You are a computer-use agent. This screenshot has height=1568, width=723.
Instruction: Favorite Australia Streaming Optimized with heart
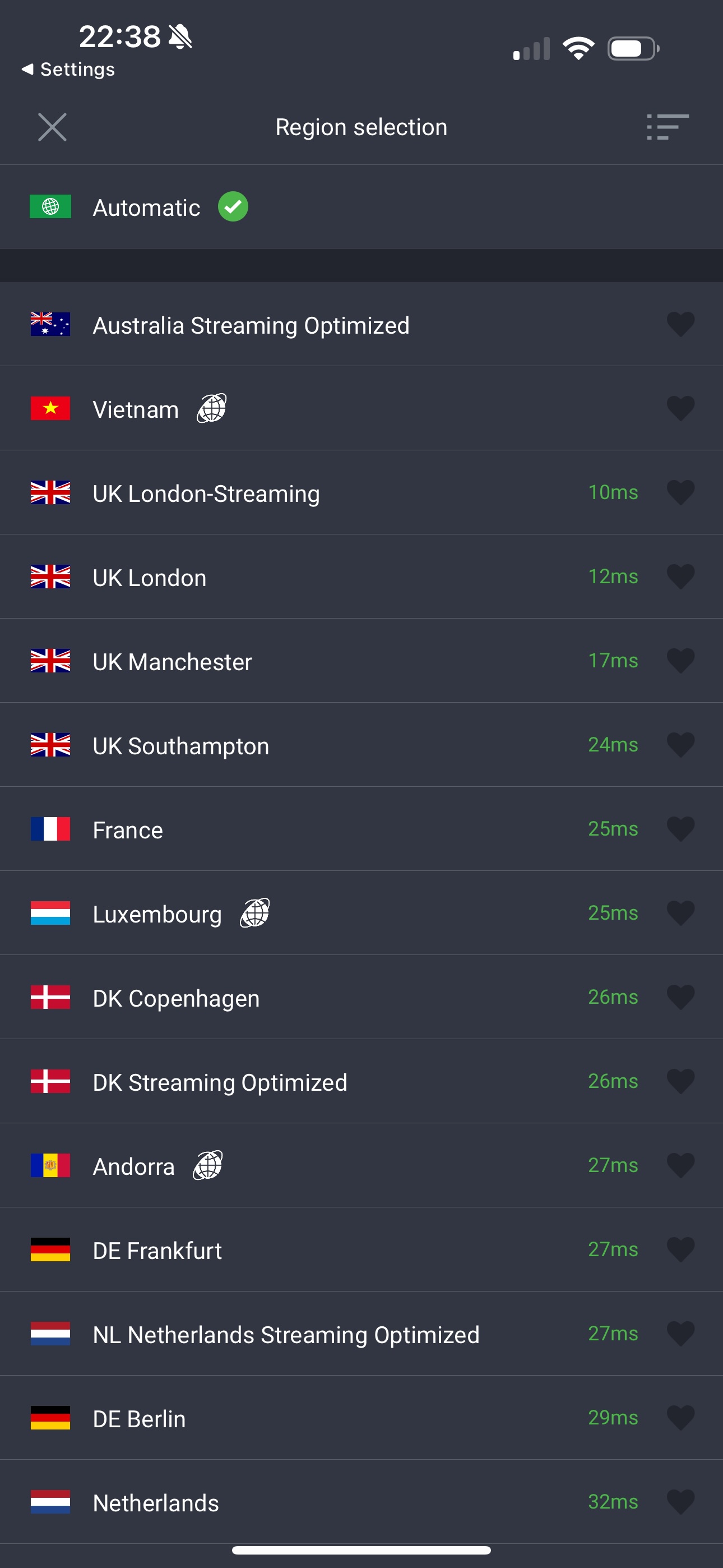click(680, 325)
